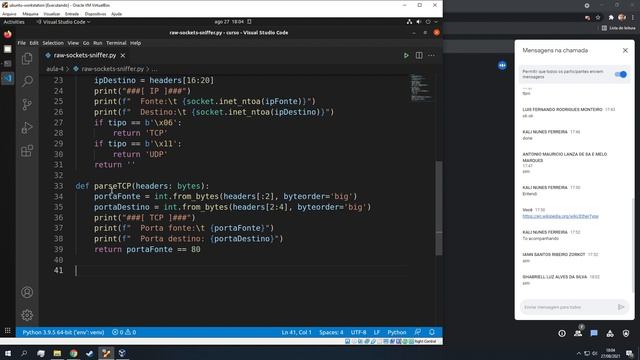Open the Explorer view in VS Code

pyautogui.click(x=27, y=59)
